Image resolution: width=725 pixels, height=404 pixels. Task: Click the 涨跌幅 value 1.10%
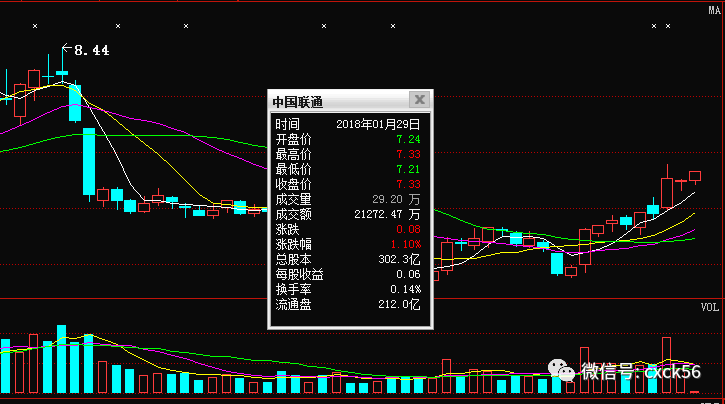406,244
